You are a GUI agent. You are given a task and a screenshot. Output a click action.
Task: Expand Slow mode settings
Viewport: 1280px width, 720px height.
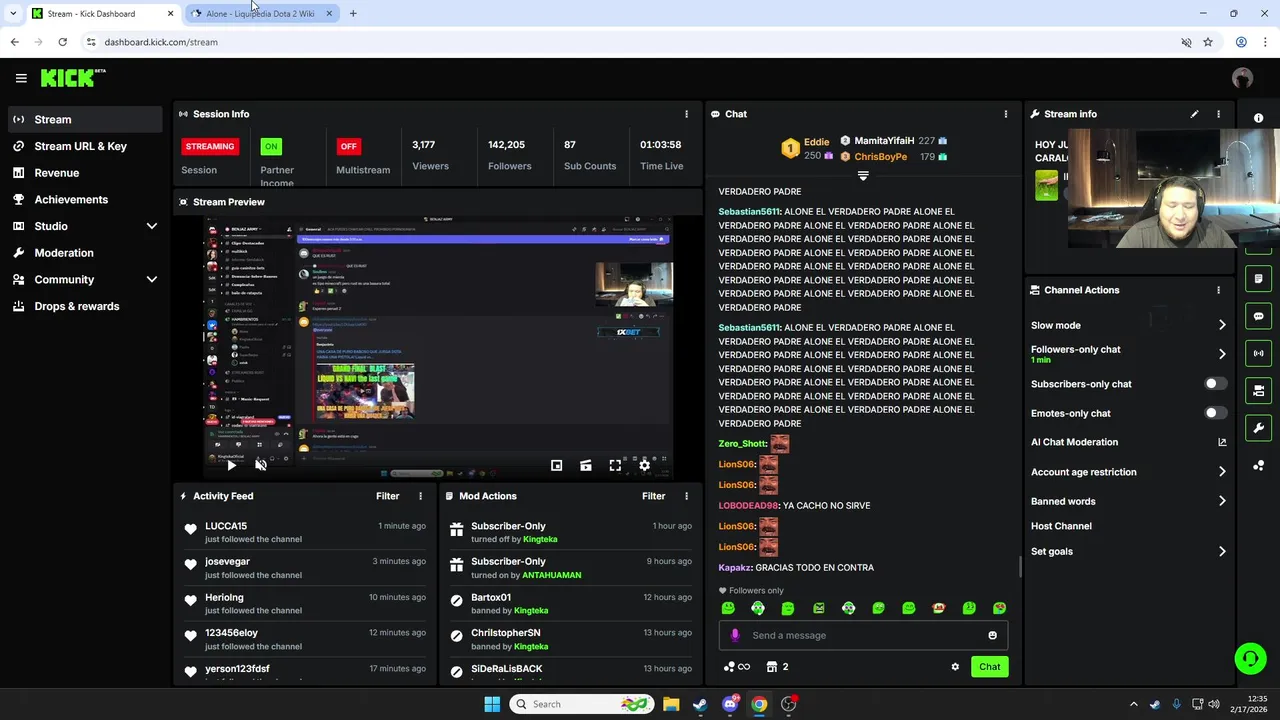point(1222,325)
